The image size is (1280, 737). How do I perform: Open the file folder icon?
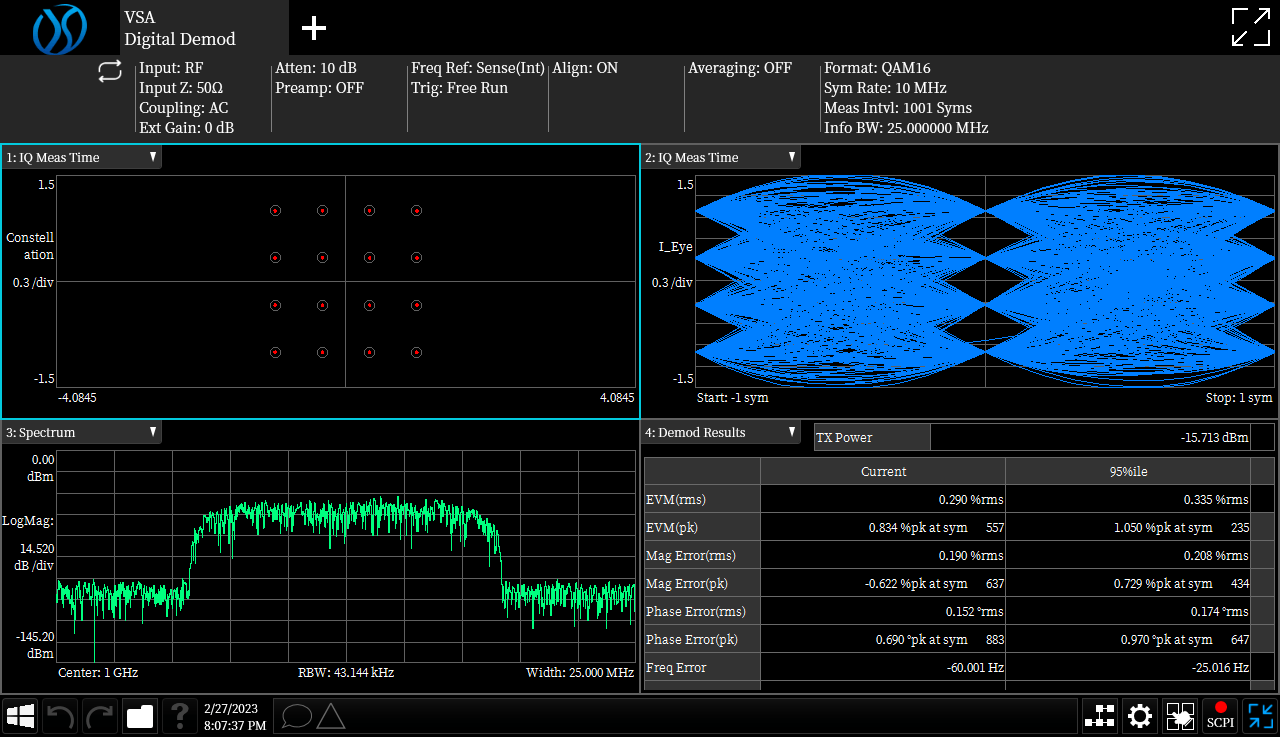coord(140,716)
